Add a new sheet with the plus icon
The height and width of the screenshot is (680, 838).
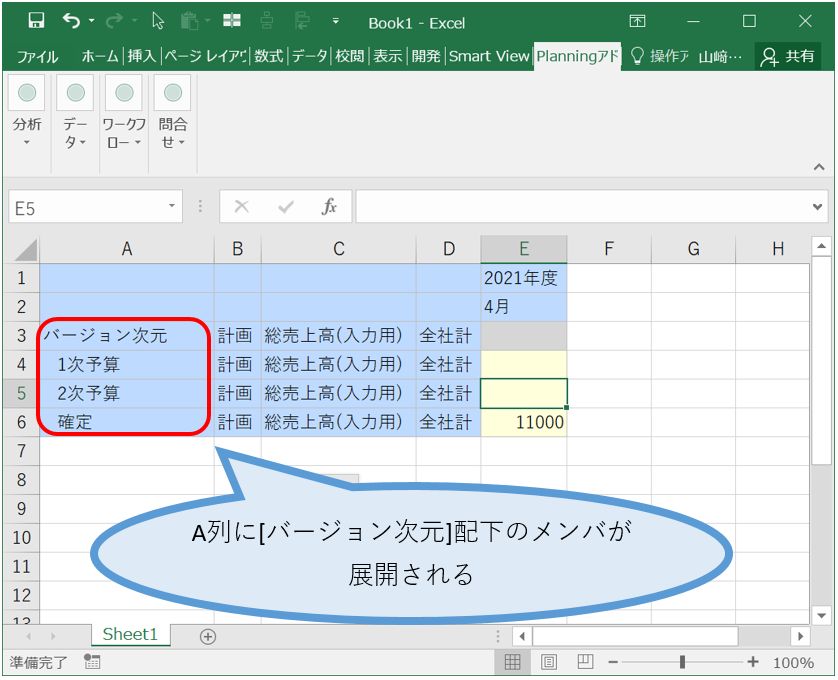click(x=208, y=636)
